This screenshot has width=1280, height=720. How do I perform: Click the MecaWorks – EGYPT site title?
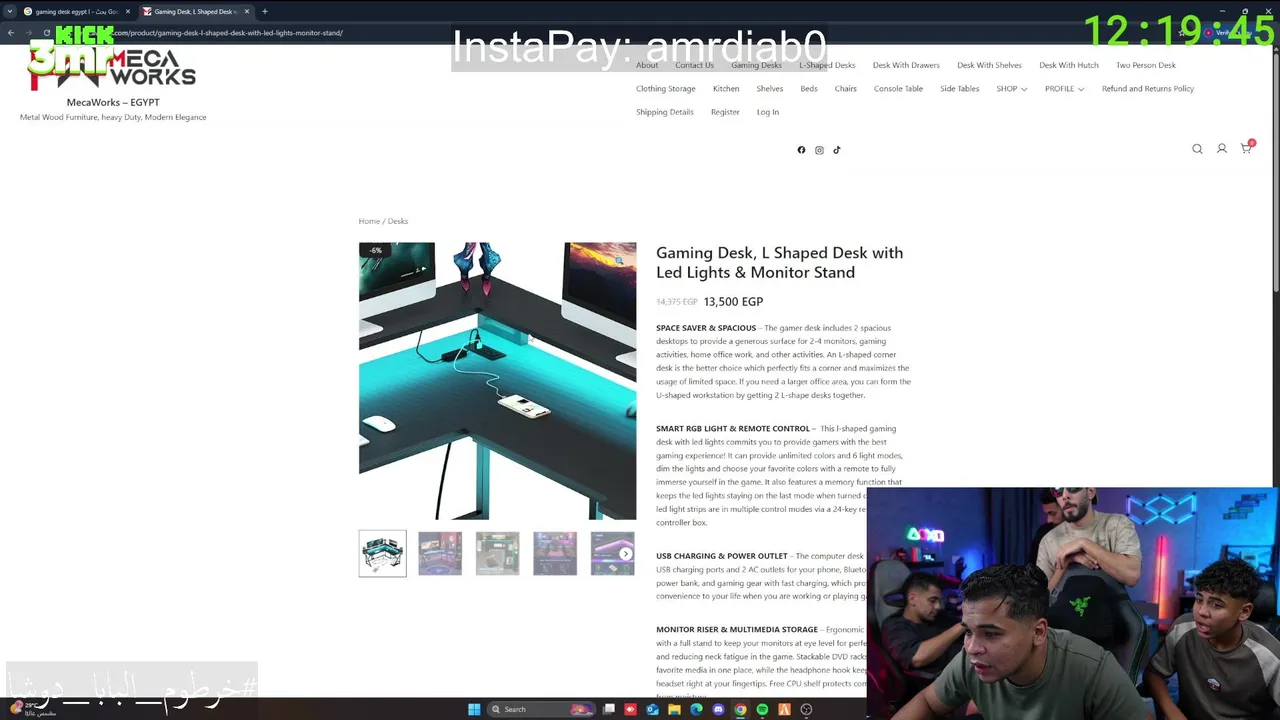tap(113, 102)
